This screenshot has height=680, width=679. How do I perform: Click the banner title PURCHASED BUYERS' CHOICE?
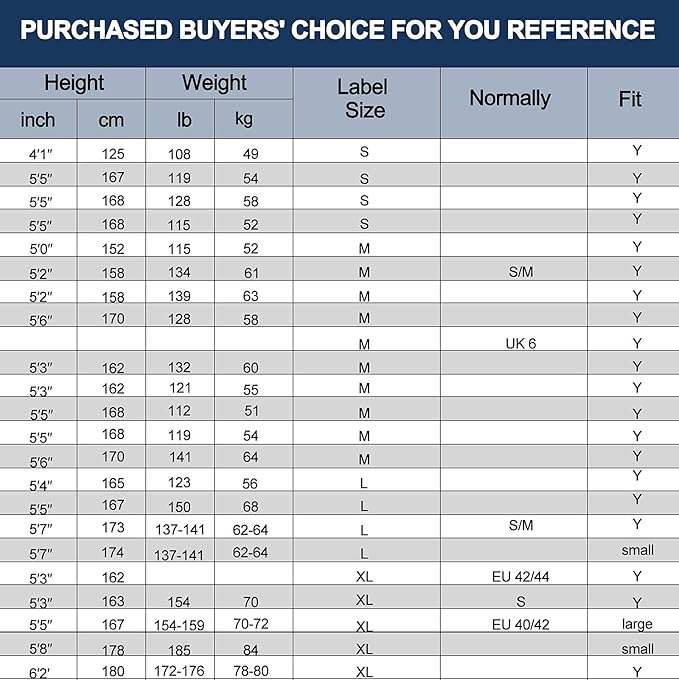(x=338, y=29)
